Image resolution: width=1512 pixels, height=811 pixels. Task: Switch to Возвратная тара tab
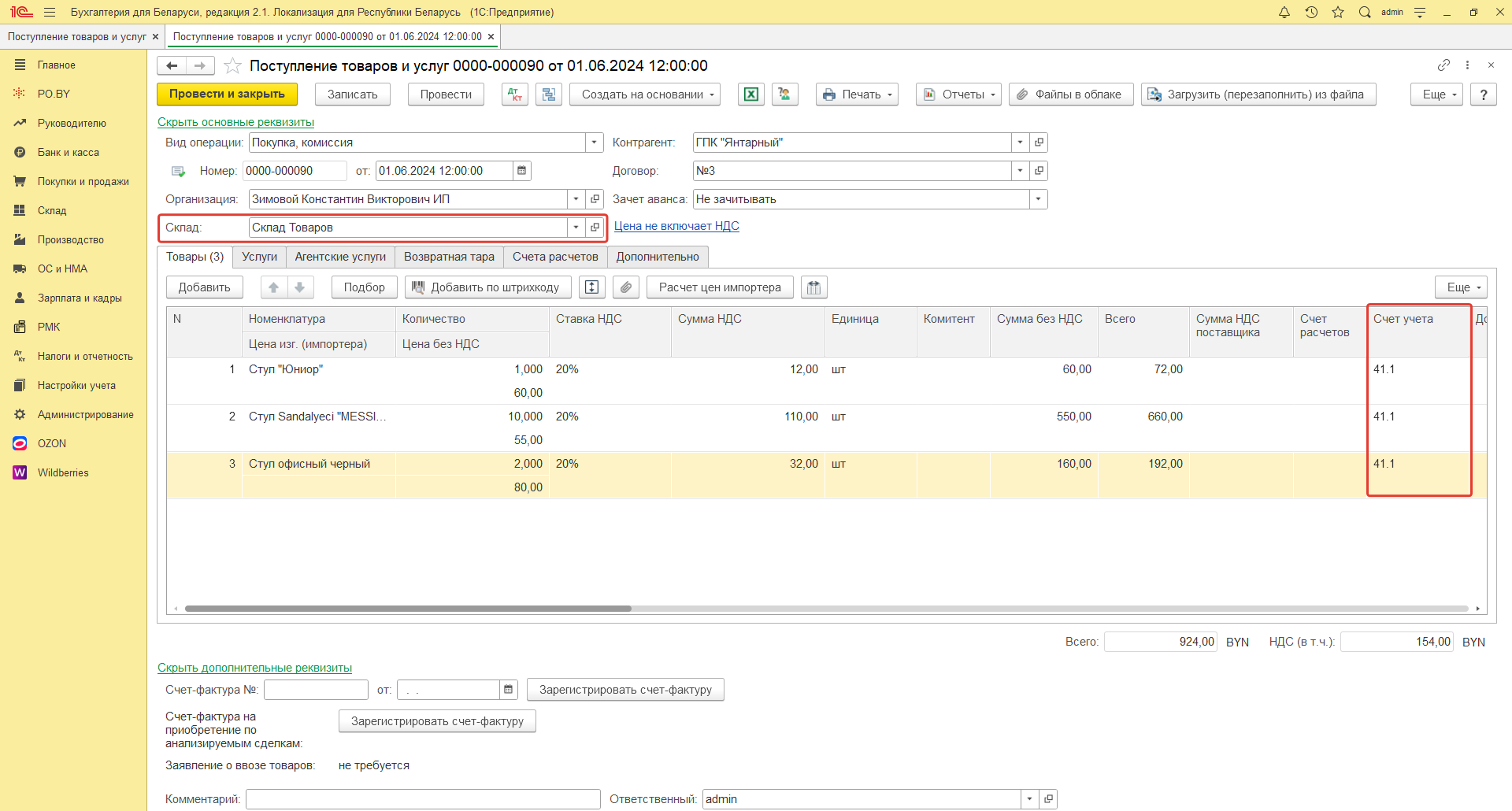449,257
